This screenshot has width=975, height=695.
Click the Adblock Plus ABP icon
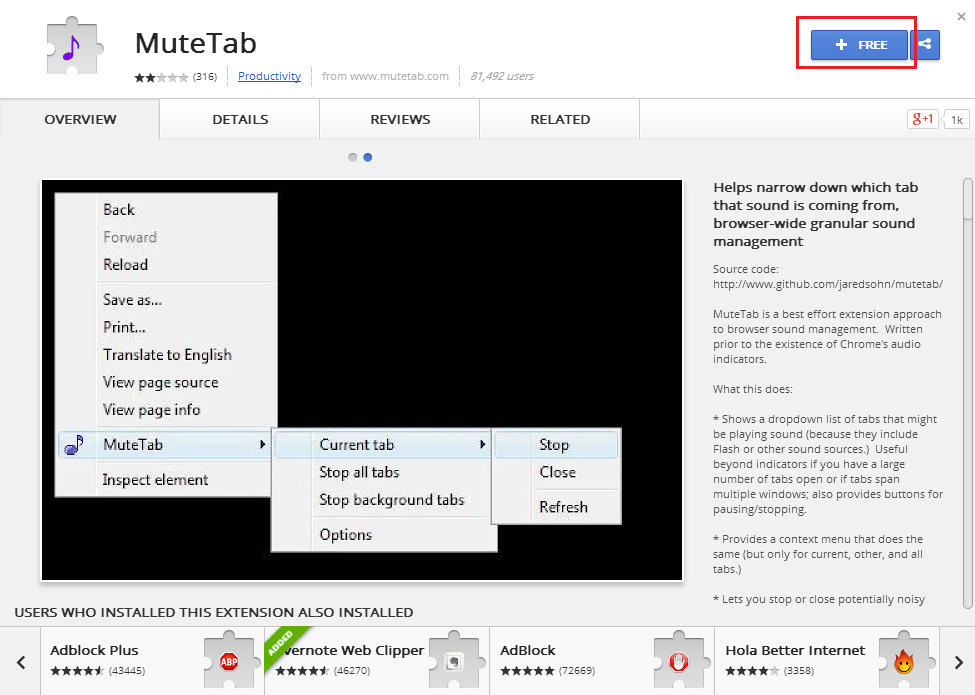click(x=229, y=661)
